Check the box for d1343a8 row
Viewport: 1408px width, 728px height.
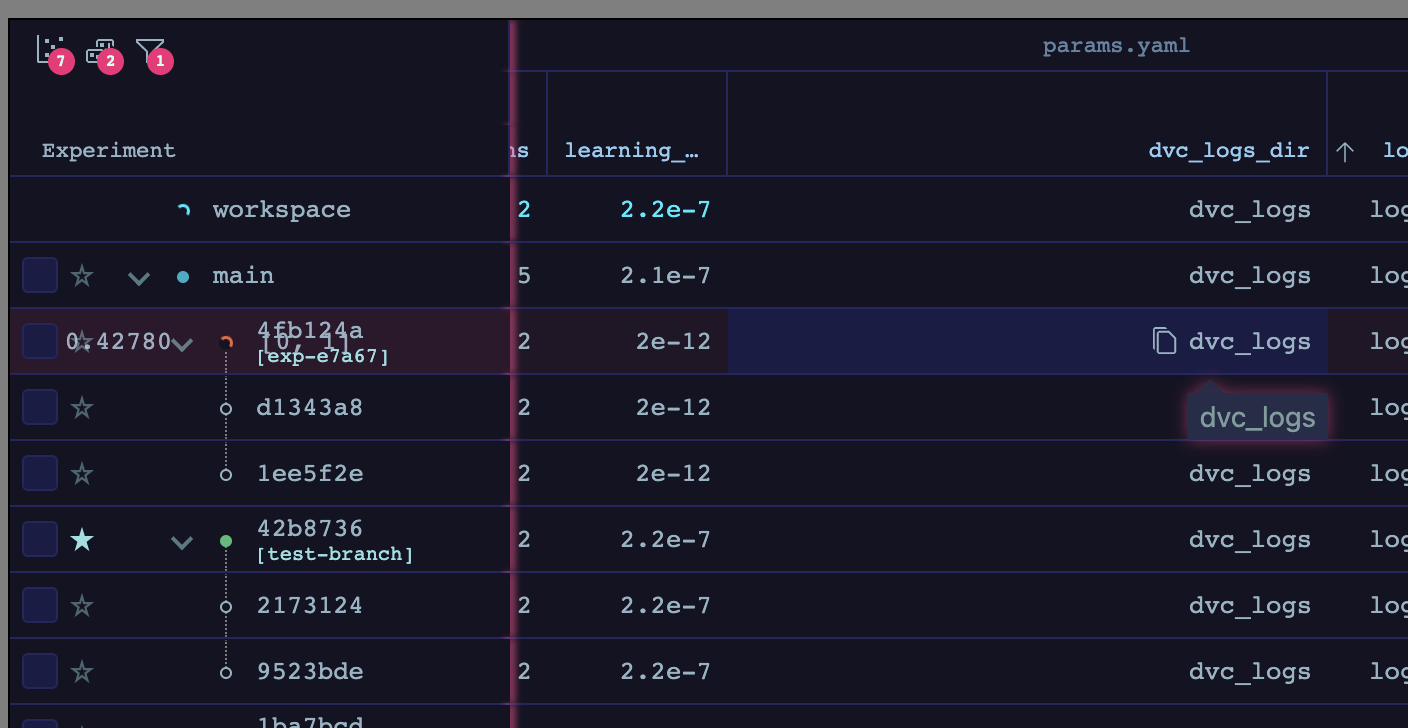[x=40, y=407]
